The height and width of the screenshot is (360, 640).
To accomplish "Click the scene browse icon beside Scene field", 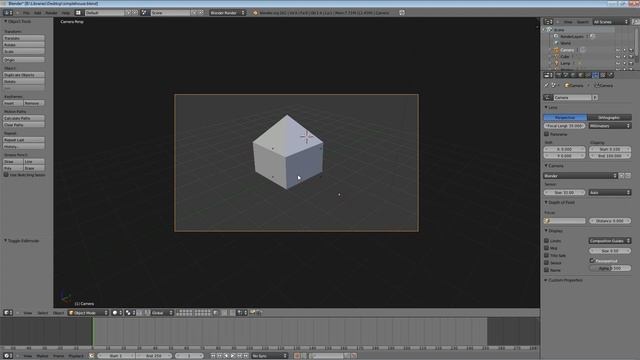I will [144, 13].
